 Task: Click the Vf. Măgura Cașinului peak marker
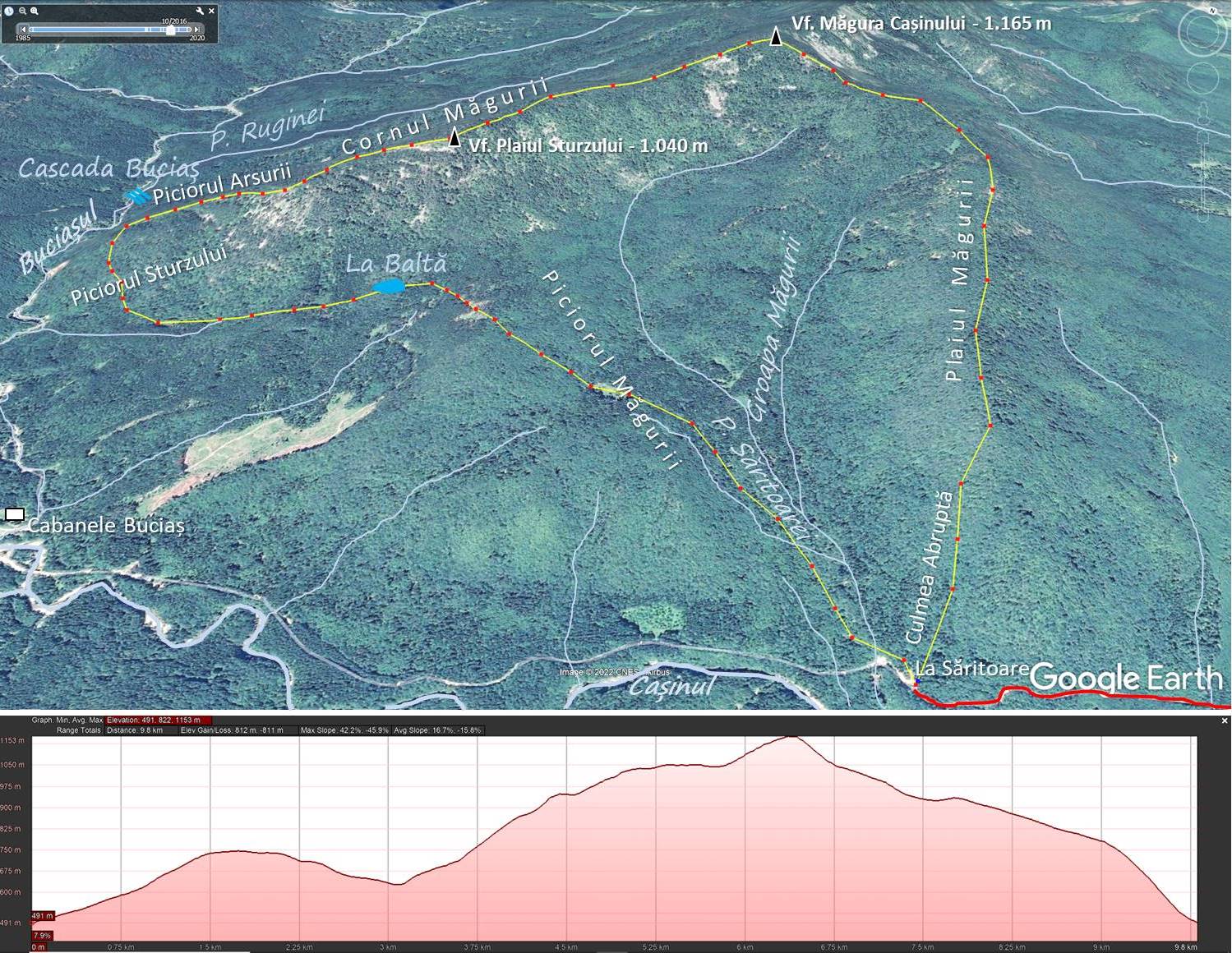coord(775,35)
